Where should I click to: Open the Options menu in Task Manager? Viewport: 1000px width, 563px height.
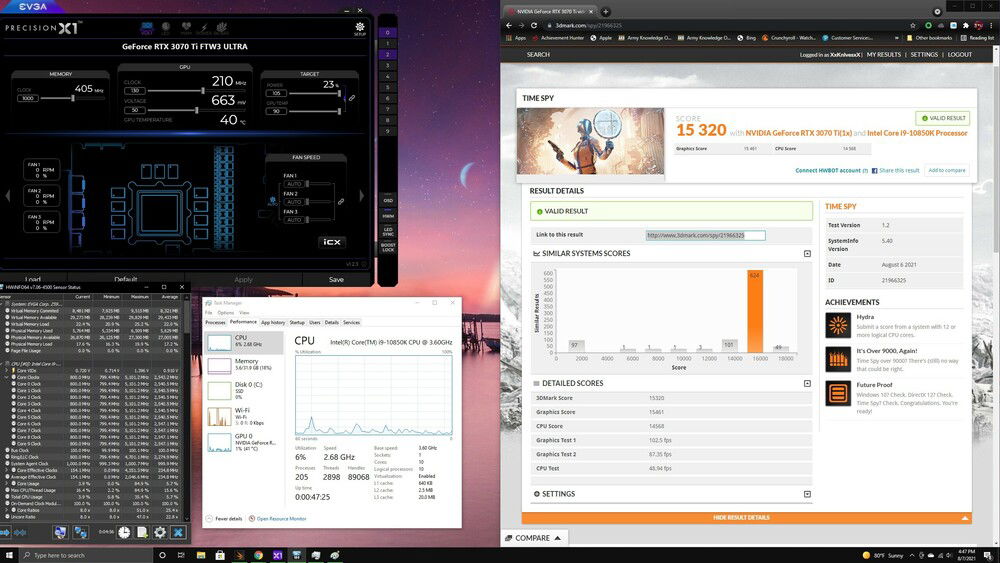[226, 312]
